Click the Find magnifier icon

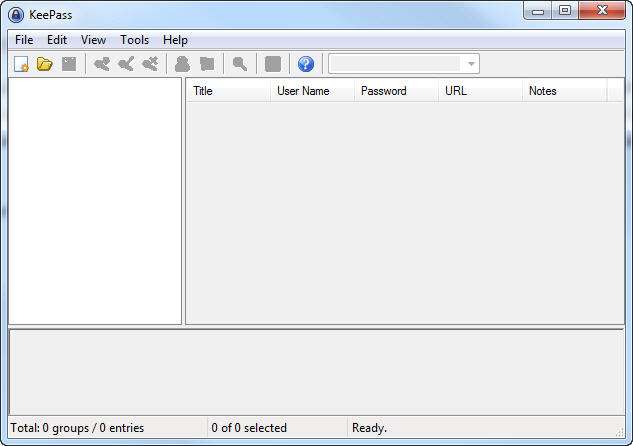(240, 64)
